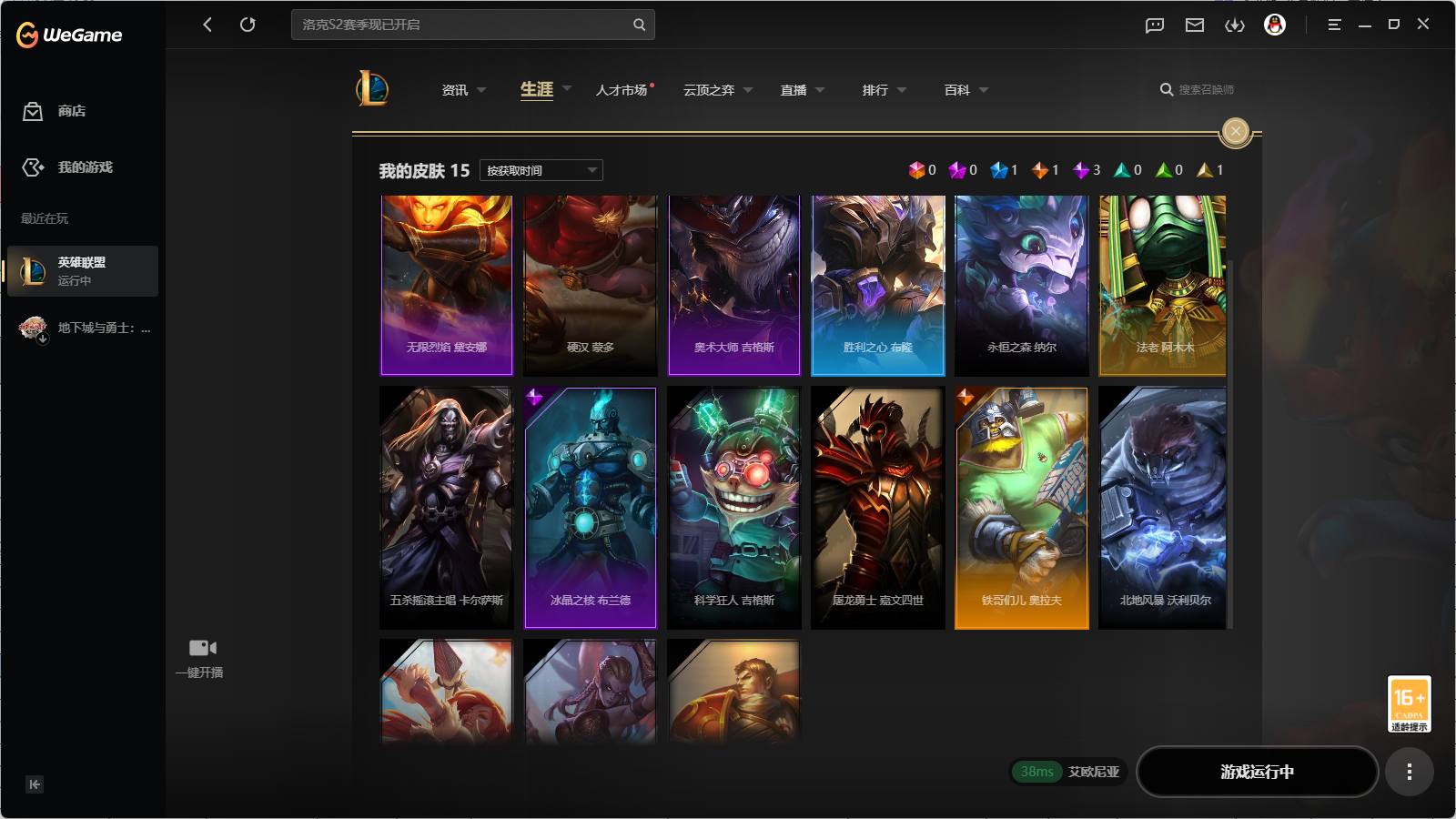The width and height of the screenshot is (1456, 819).
Task: Select 地下城与勇士 in recently played
Action: coord(83,328)
